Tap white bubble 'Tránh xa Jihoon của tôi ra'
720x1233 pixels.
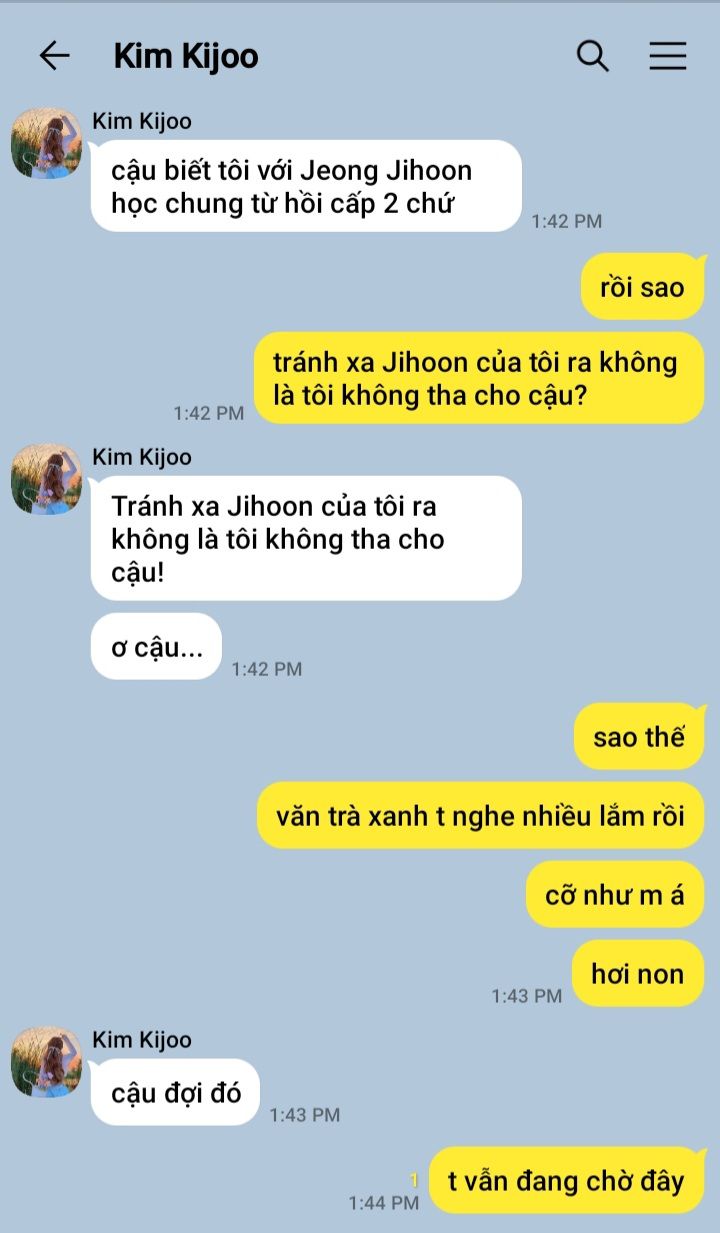pyautogui.click(x=306, y=538)
